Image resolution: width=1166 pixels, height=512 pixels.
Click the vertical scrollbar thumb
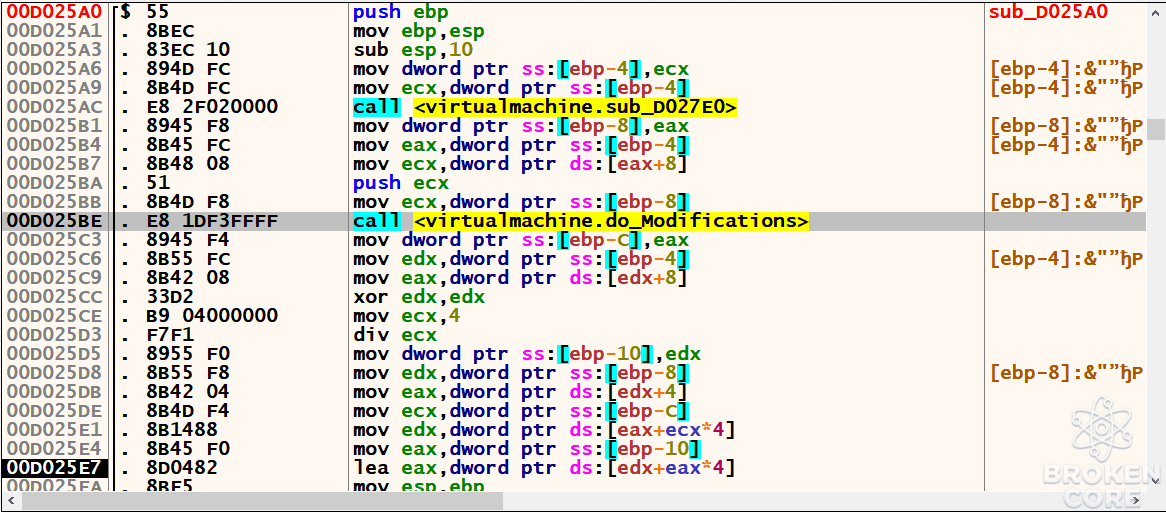click(1156, 129)
